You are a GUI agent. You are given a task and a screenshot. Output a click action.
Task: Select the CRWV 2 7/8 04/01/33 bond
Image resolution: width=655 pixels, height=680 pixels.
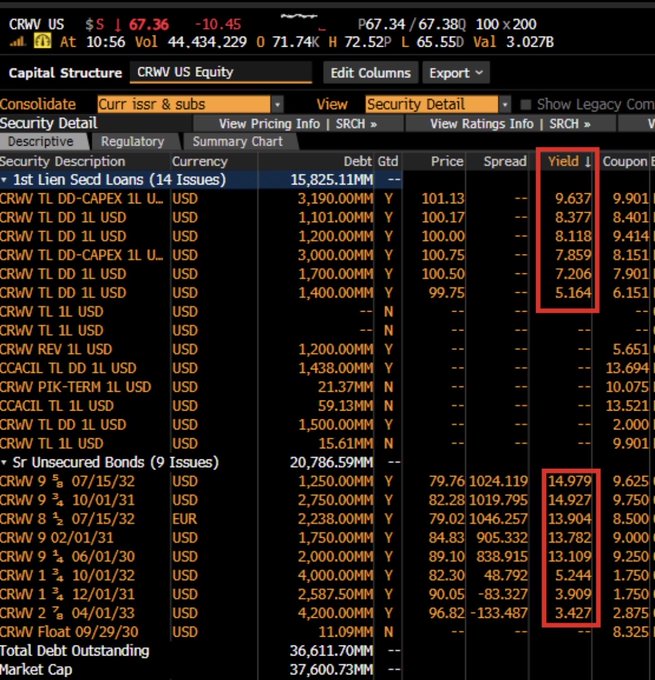tap(328, 614)
